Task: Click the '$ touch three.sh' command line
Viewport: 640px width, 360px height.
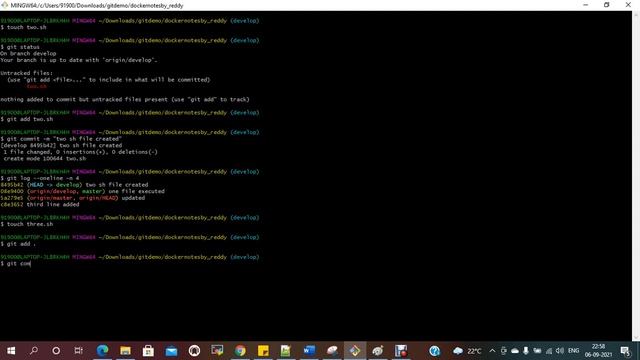Action: (27, 224)
